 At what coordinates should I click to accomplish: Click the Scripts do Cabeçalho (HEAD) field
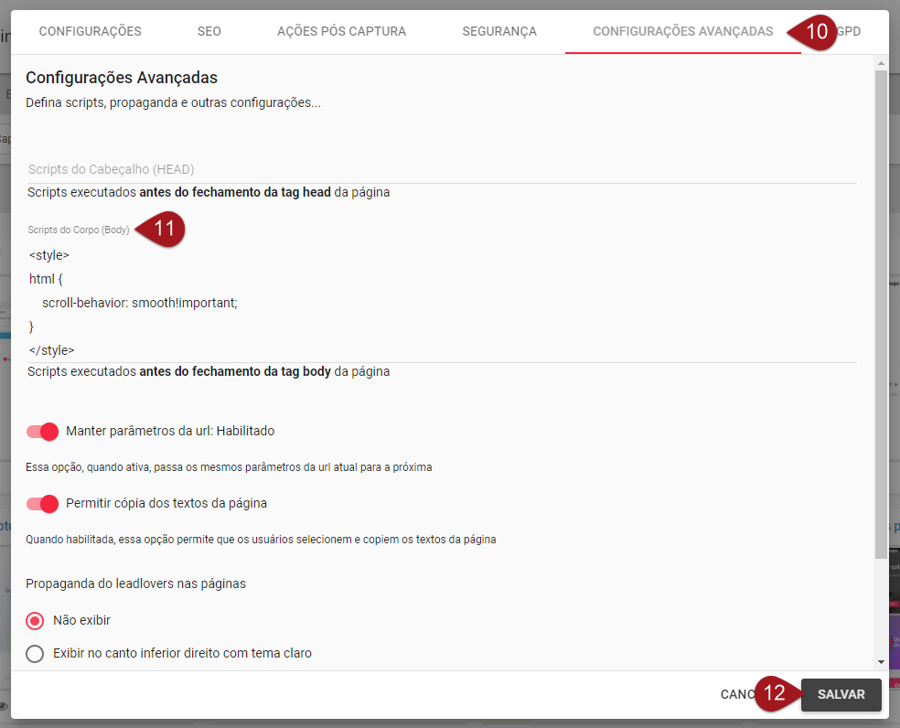[441, 169]
